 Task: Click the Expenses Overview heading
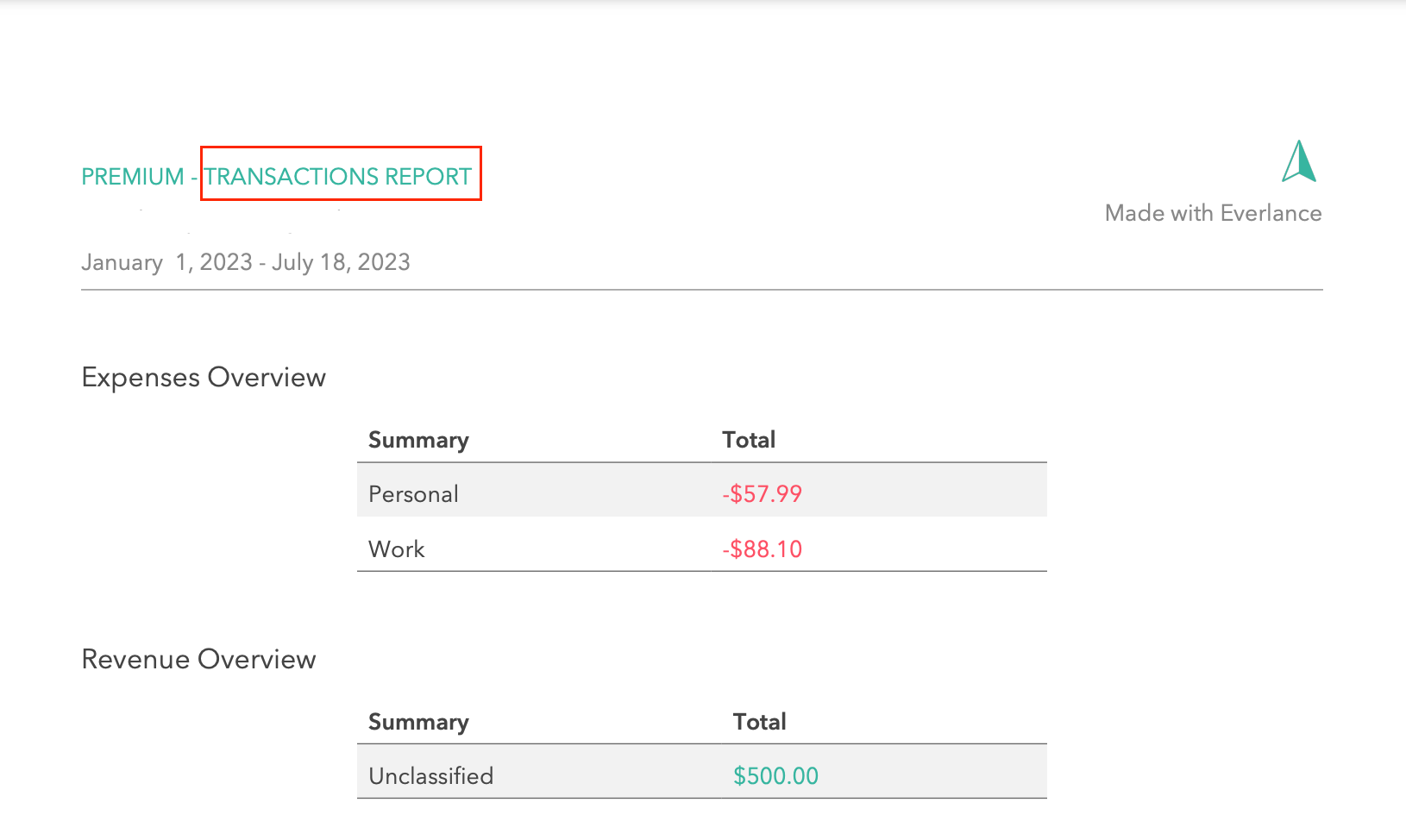[204, 377]
